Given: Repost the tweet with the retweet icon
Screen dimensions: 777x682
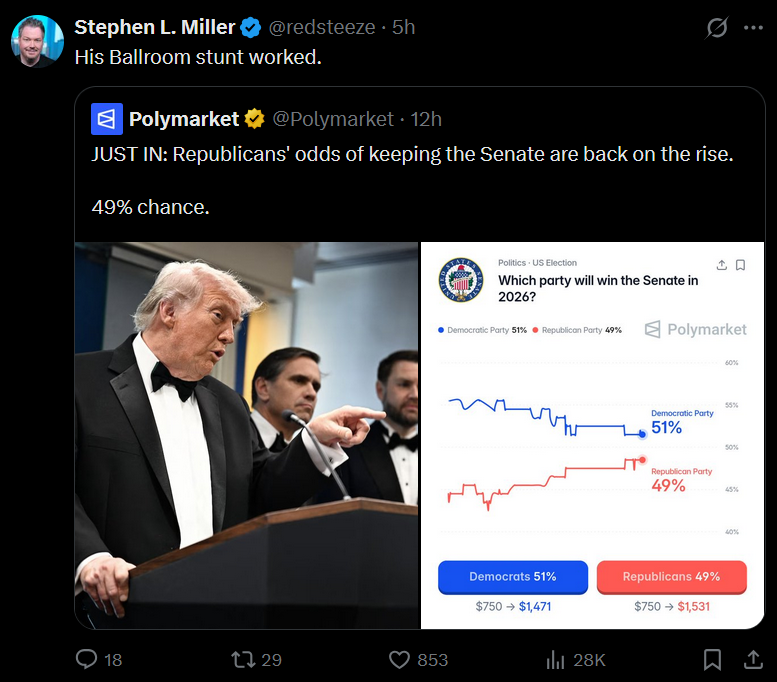Looking at the screenshot, I should [x=243, y=659].
